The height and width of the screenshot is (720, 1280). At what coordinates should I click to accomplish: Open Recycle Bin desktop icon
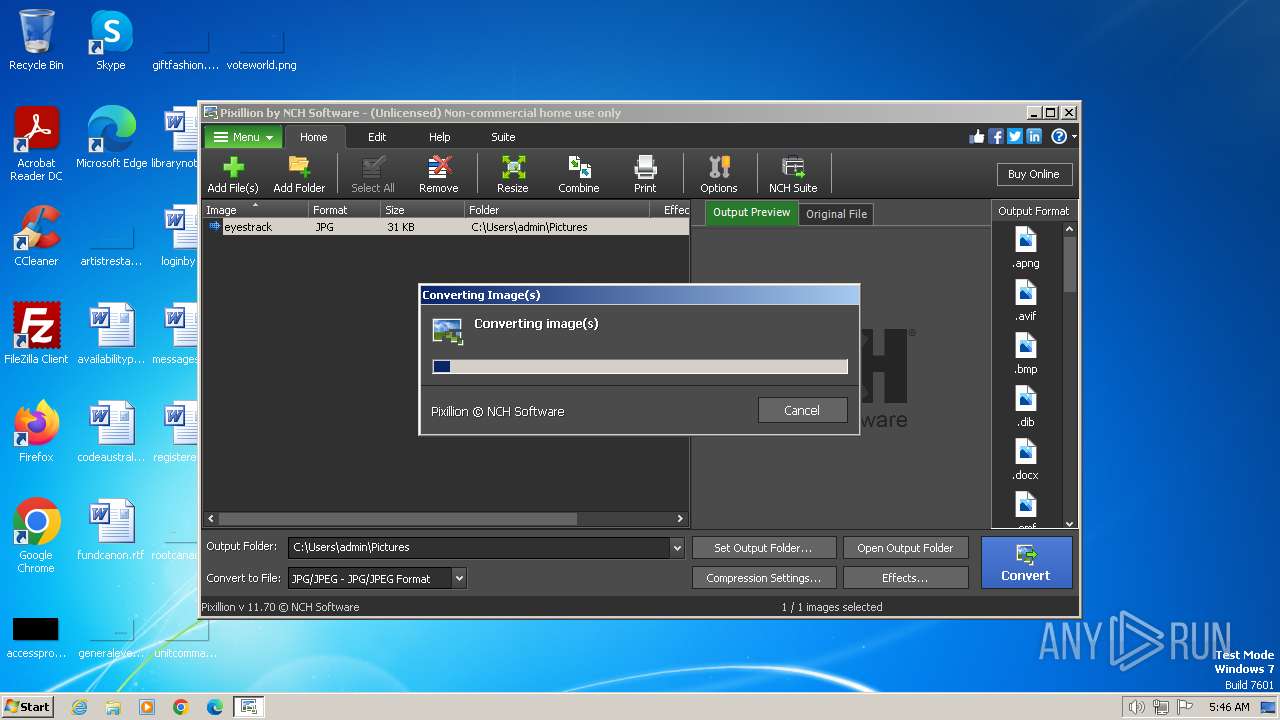36,41
